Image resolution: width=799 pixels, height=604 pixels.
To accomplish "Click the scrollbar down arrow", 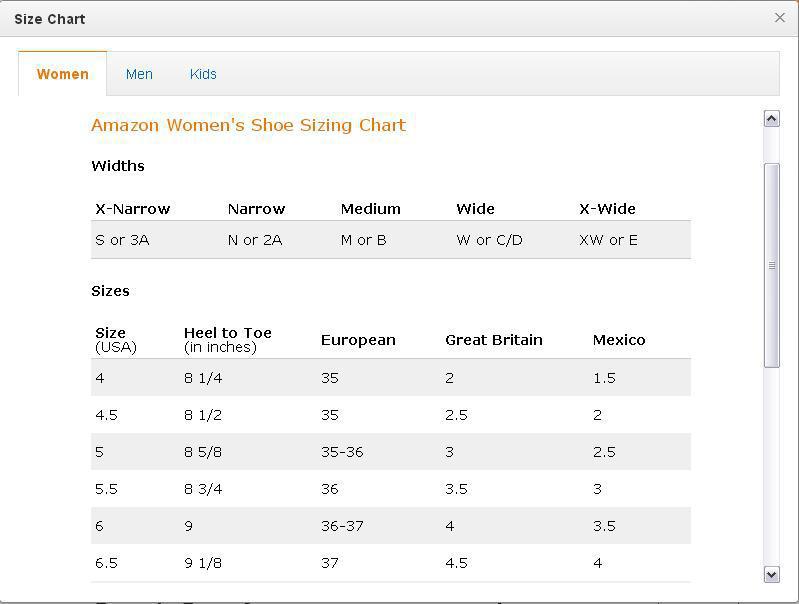I will (x=771, y=574).
